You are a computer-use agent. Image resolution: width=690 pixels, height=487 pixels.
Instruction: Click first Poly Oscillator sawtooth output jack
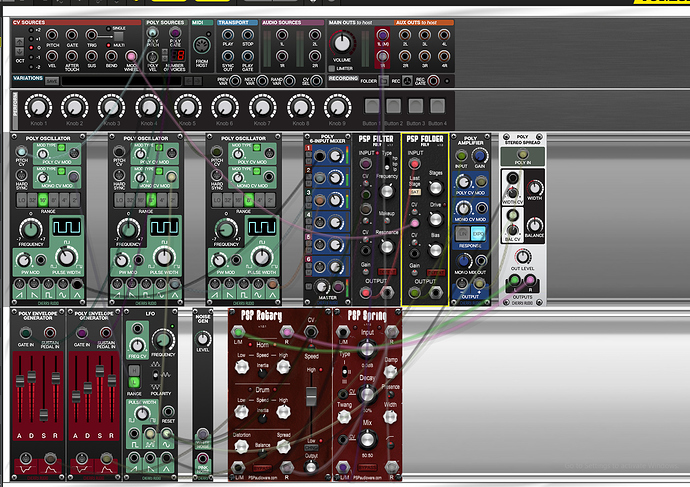tap(19, 284)
